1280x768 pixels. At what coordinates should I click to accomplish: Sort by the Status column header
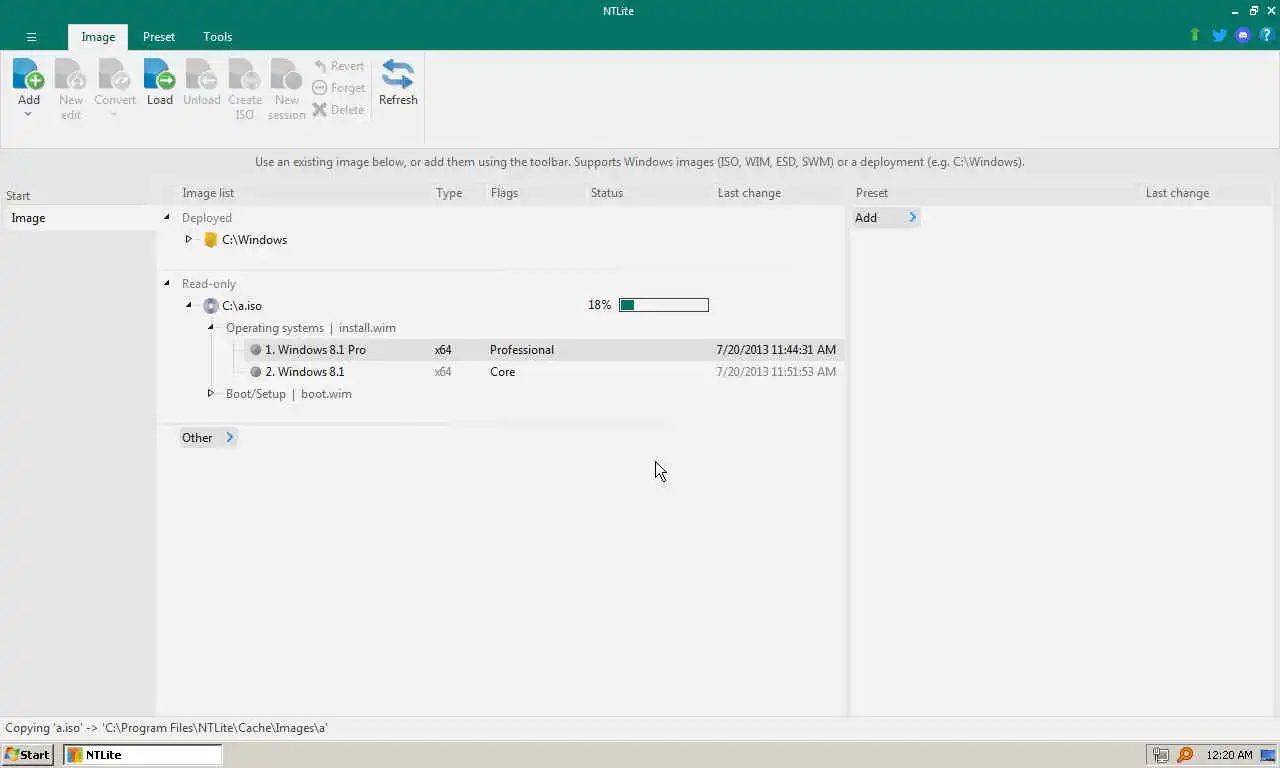click(606, 193)
